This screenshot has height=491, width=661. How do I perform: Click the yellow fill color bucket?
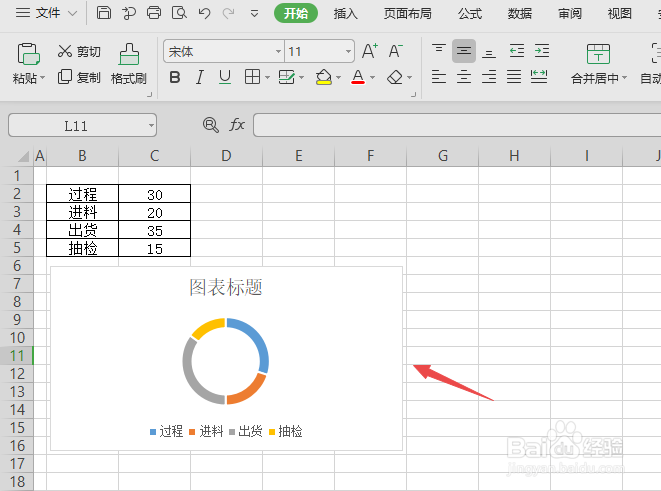(x=324, y=77)
